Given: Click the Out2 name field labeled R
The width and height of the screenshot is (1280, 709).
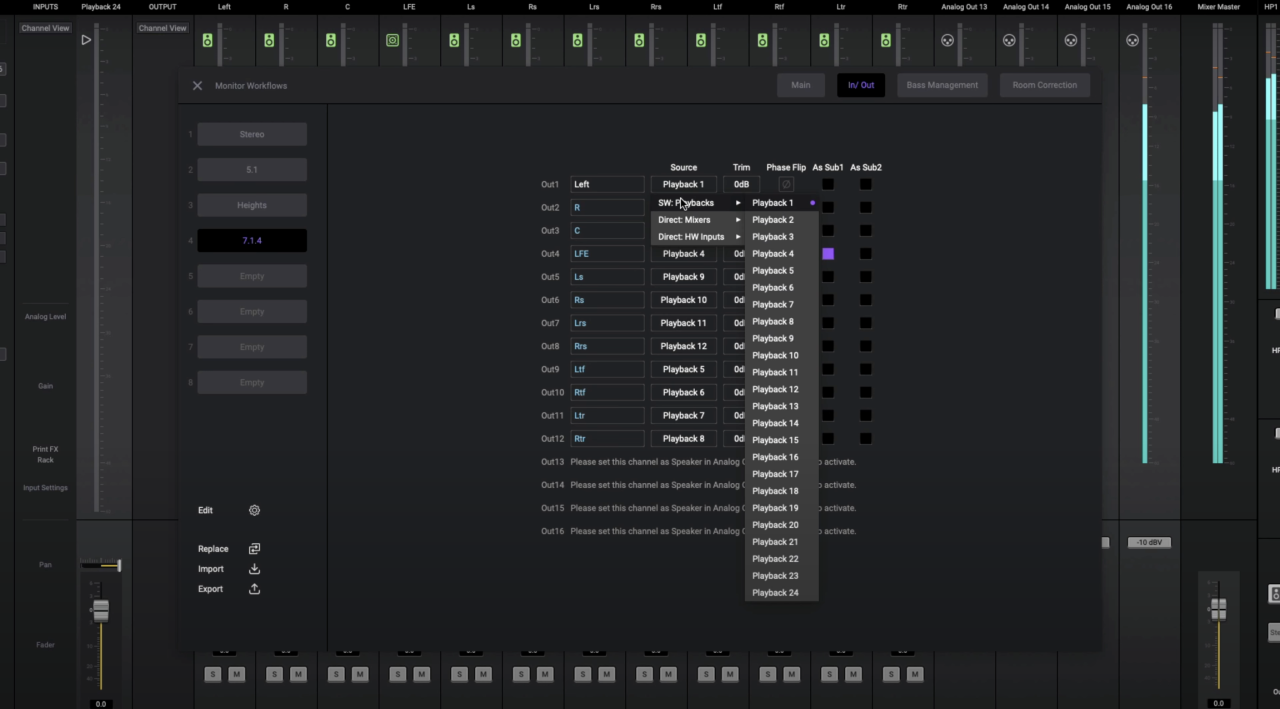Looking at the screenshot, I should (607, 208).
